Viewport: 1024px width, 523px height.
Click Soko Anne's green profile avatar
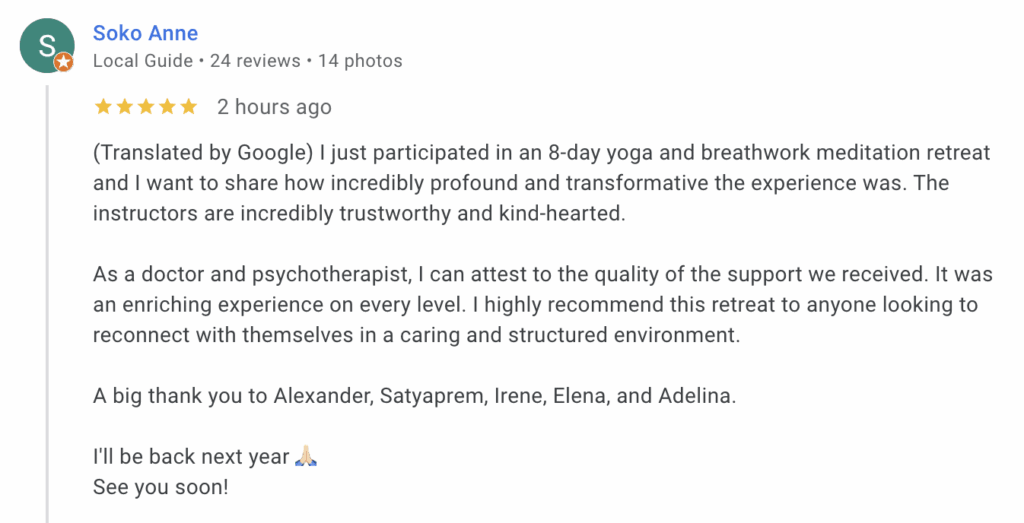click(46, 45)
